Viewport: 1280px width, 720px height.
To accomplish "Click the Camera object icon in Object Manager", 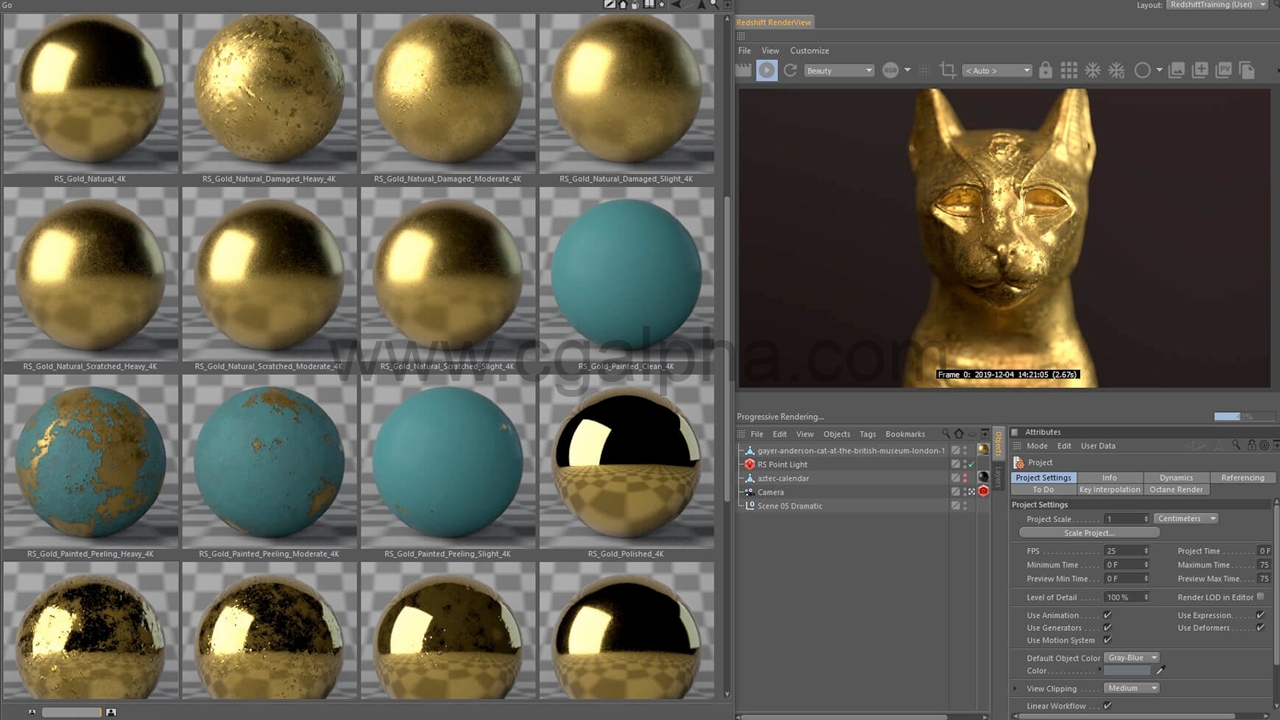I will (x=750, y=491).
